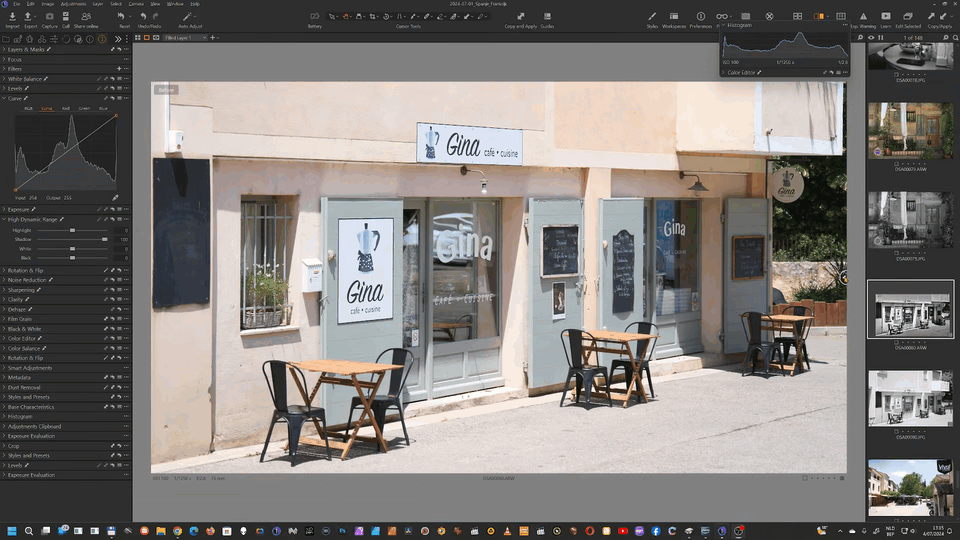Click the Reset adjustments icon
The image size is (960, 540).
(121, 17)
